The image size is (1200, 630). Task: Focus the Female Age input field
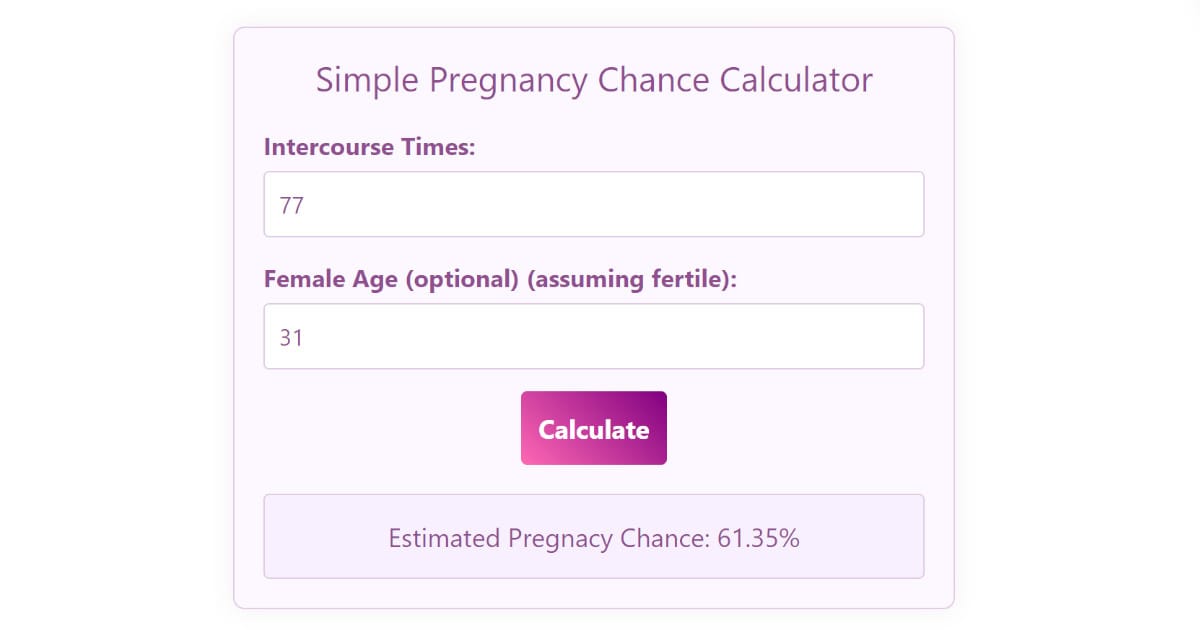point(593,336)
